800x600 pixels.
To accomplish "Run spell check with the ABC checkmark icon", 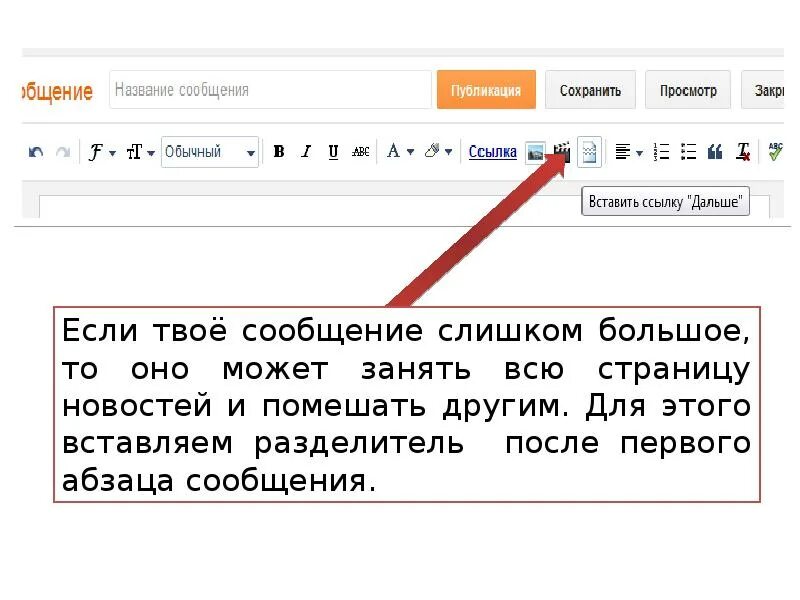I will pyautogui.click(x=775, y=152).
